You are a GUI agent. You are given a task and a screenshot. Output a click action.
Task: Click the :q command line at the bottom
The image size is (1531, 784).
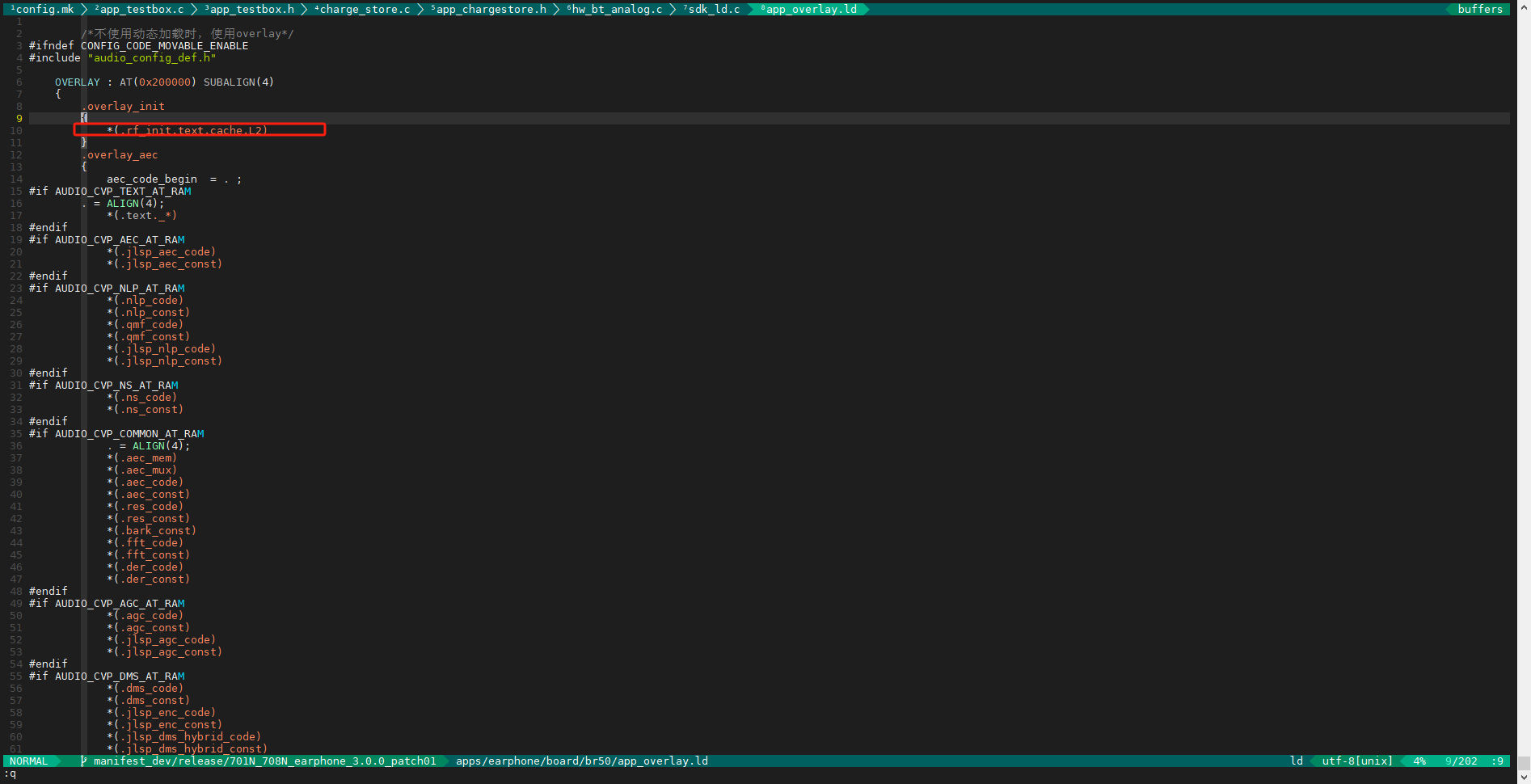pyautogui.click(x=11, y=773)
